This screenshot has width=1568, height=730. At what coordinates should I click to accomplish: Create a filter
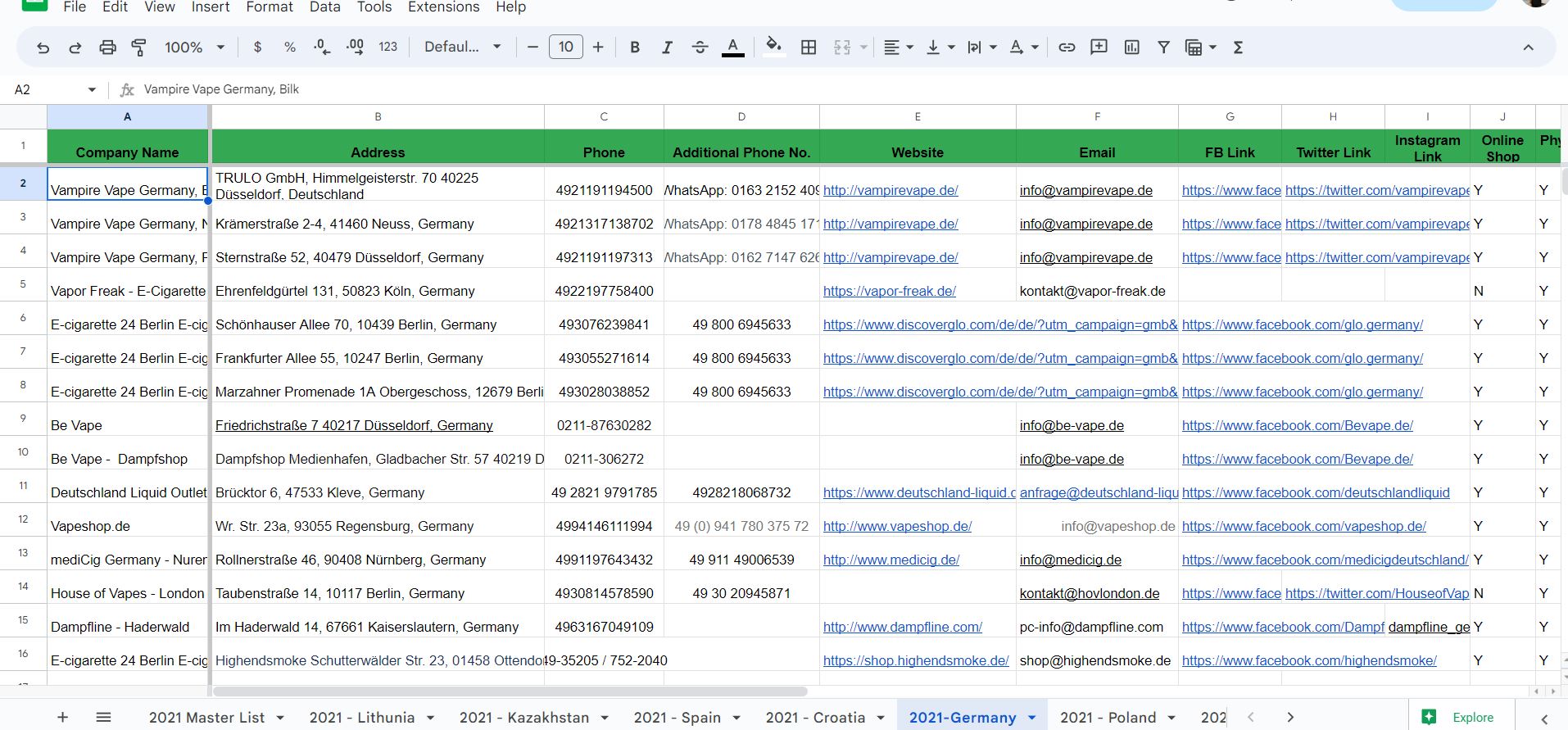1163,48
